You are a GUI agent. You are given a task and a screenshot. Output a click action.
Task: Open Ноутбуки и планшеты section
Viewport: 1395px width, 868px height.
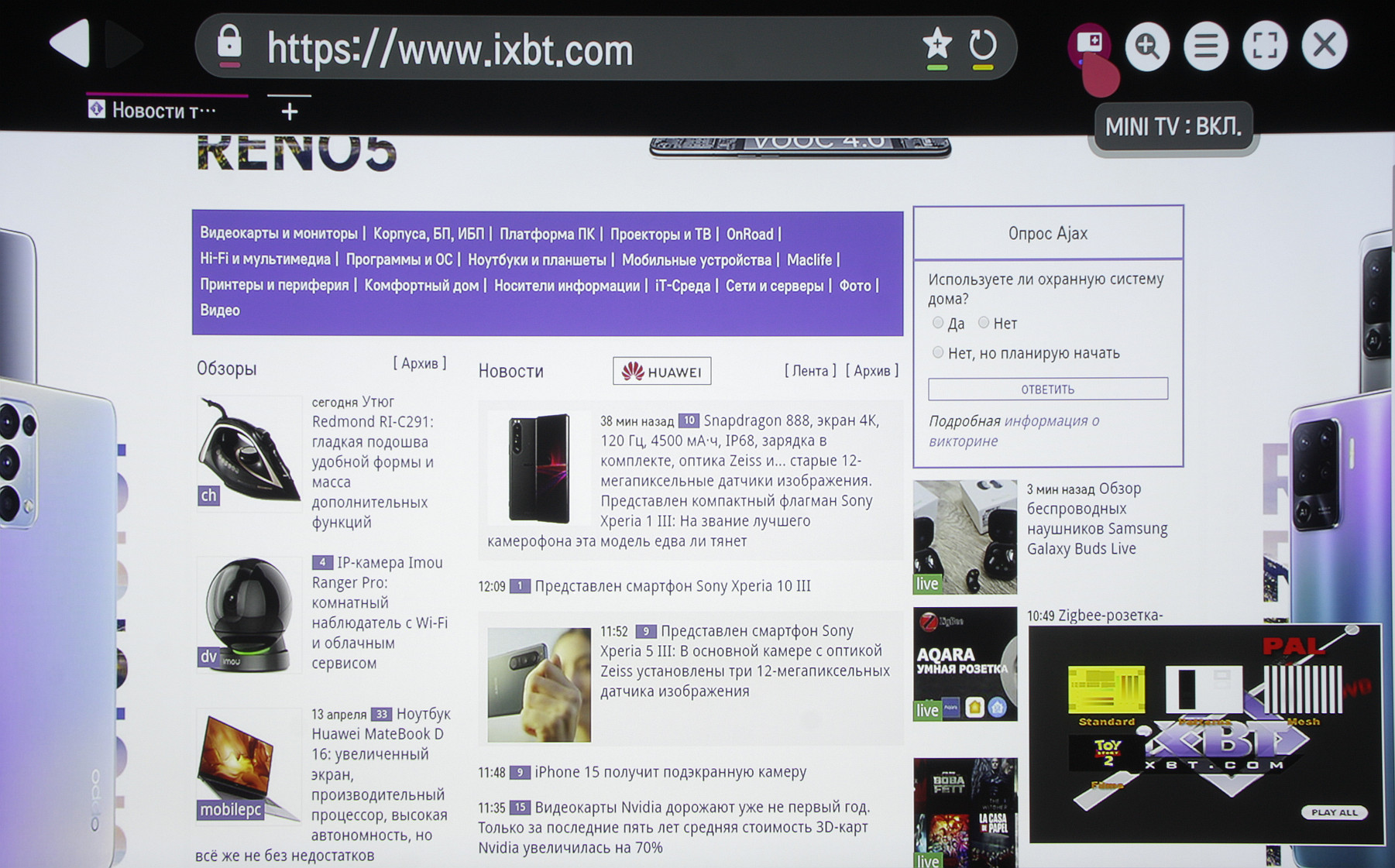537,260
